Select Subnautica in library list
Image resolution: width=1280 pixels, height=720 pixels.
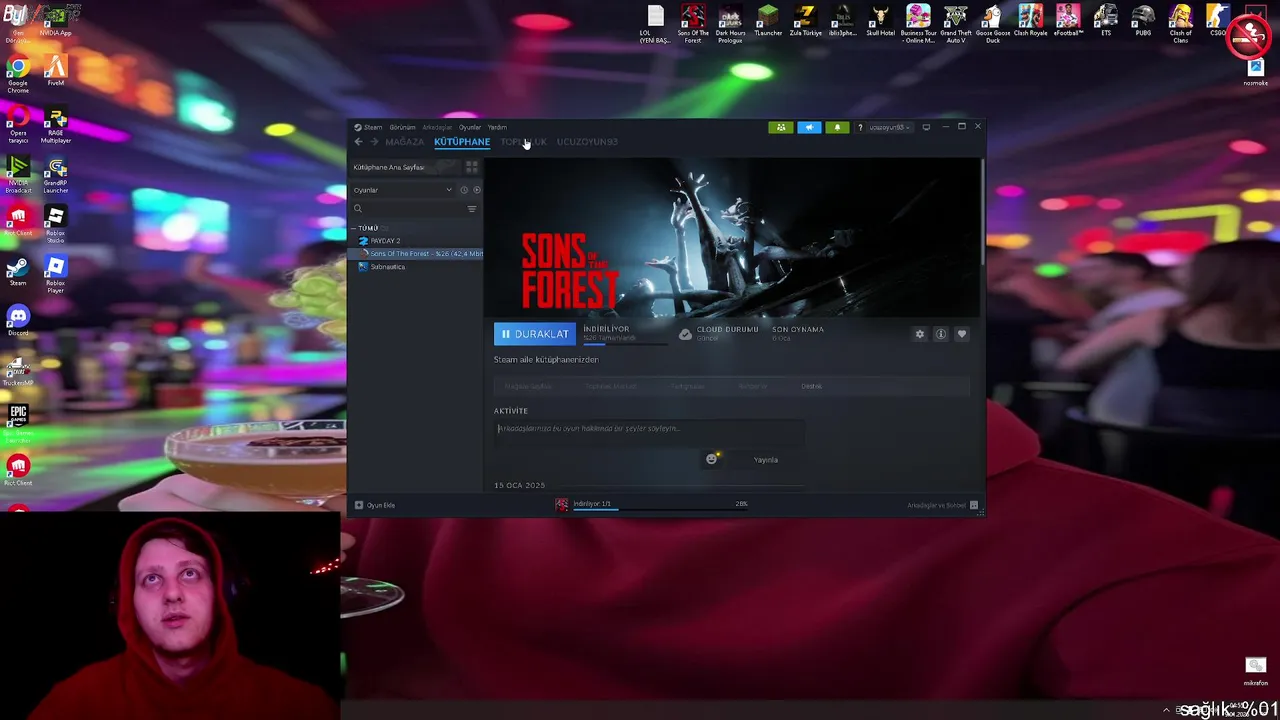click(x=386, y=267)
